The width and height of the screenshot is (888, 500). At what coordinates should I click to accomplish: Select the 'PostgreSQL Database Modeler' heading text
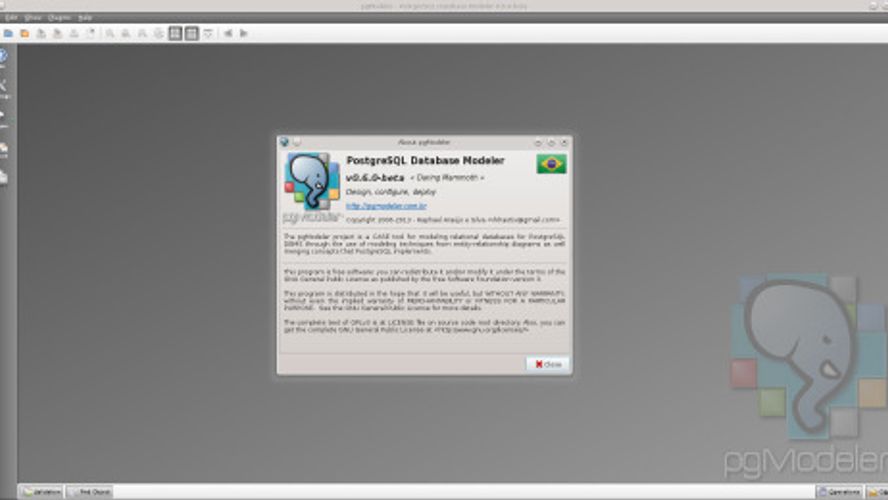pos(425,160)
